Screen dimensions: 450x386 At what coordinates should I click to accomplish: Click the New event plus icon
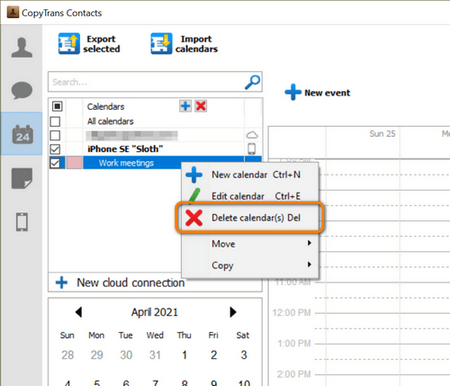click(x=293, y=92)
